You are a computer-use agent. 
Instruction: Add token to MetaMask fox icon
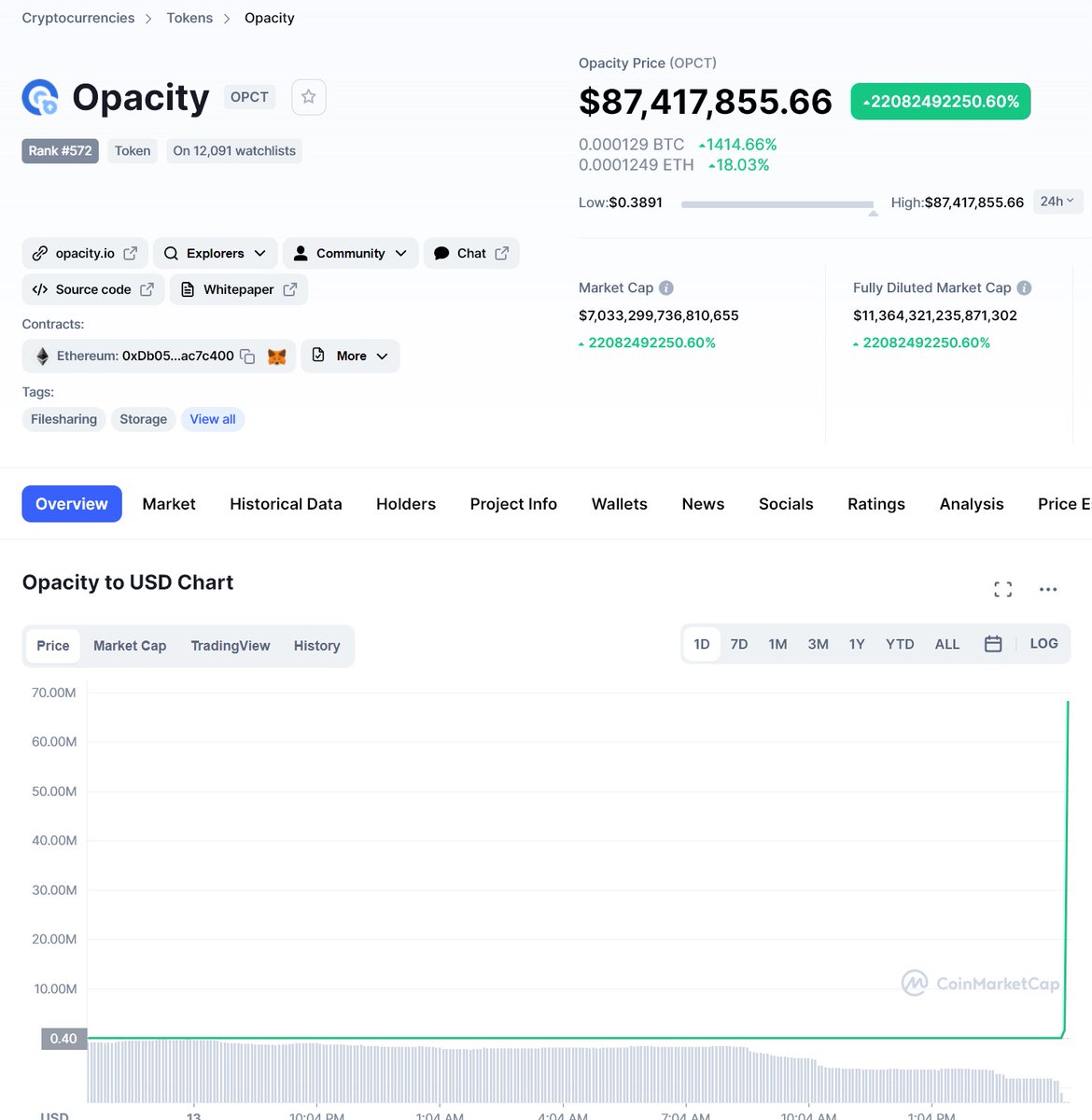(x=277, y=356)
